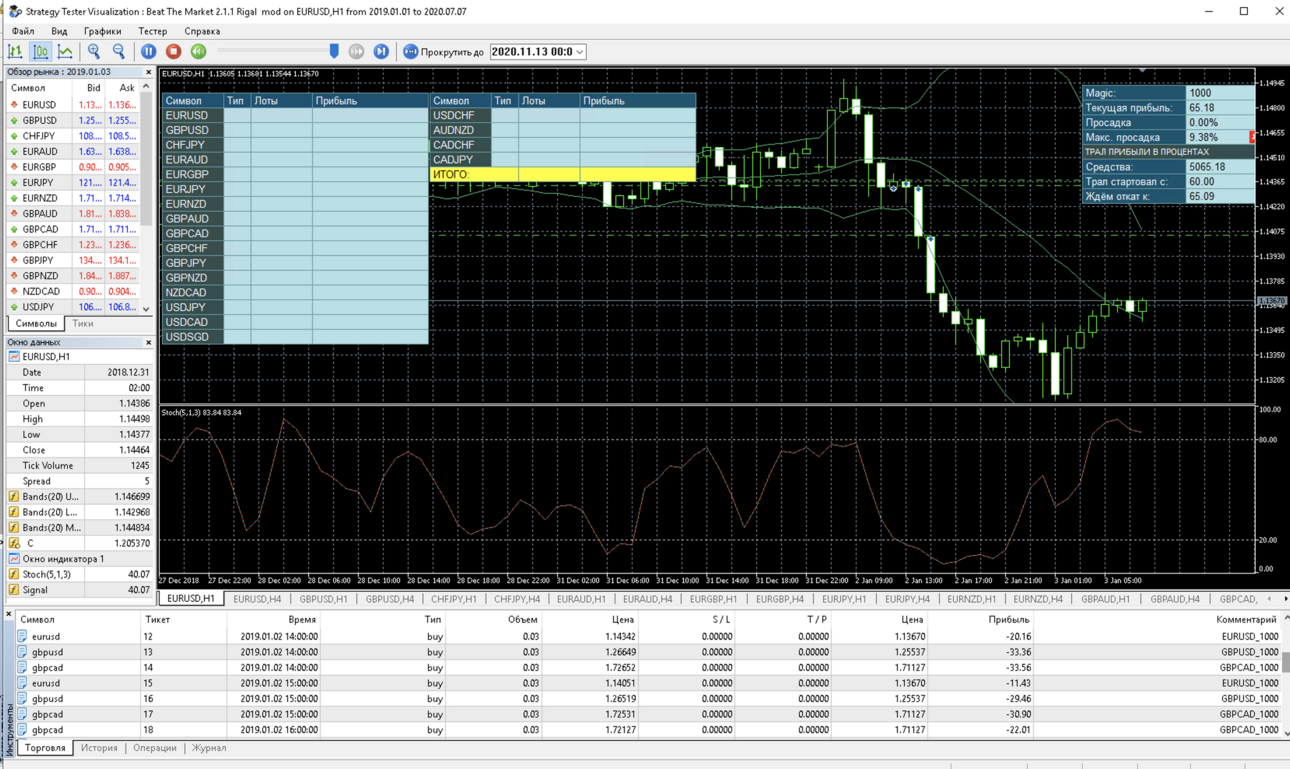
Task: Open the Графики menu
Action: point(103,31)
